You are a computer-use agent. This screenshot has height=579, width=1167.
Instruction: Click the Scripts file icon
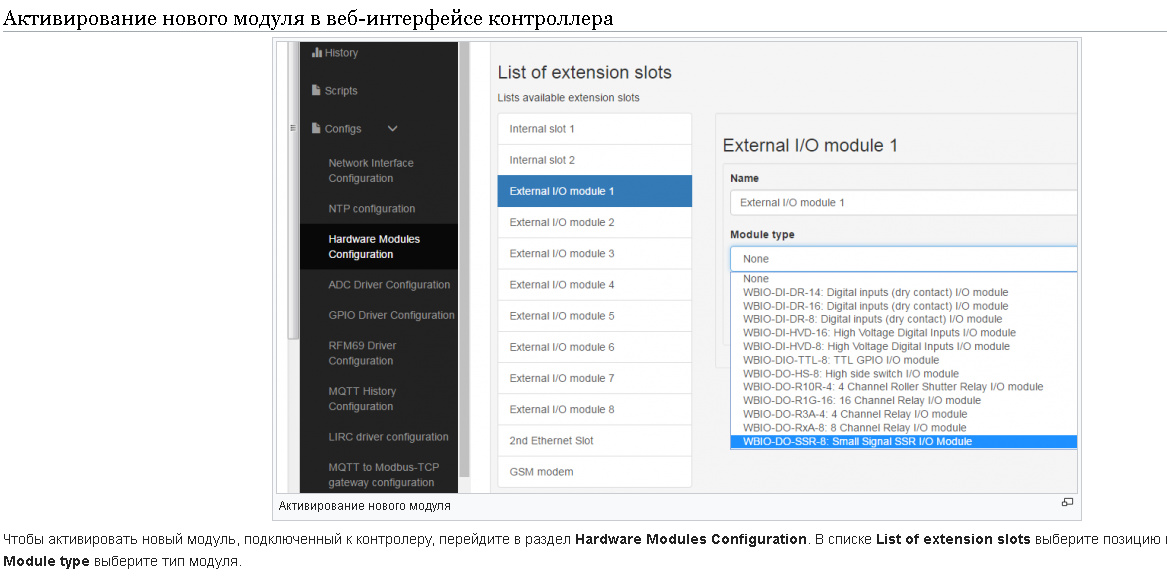[316, 91]
